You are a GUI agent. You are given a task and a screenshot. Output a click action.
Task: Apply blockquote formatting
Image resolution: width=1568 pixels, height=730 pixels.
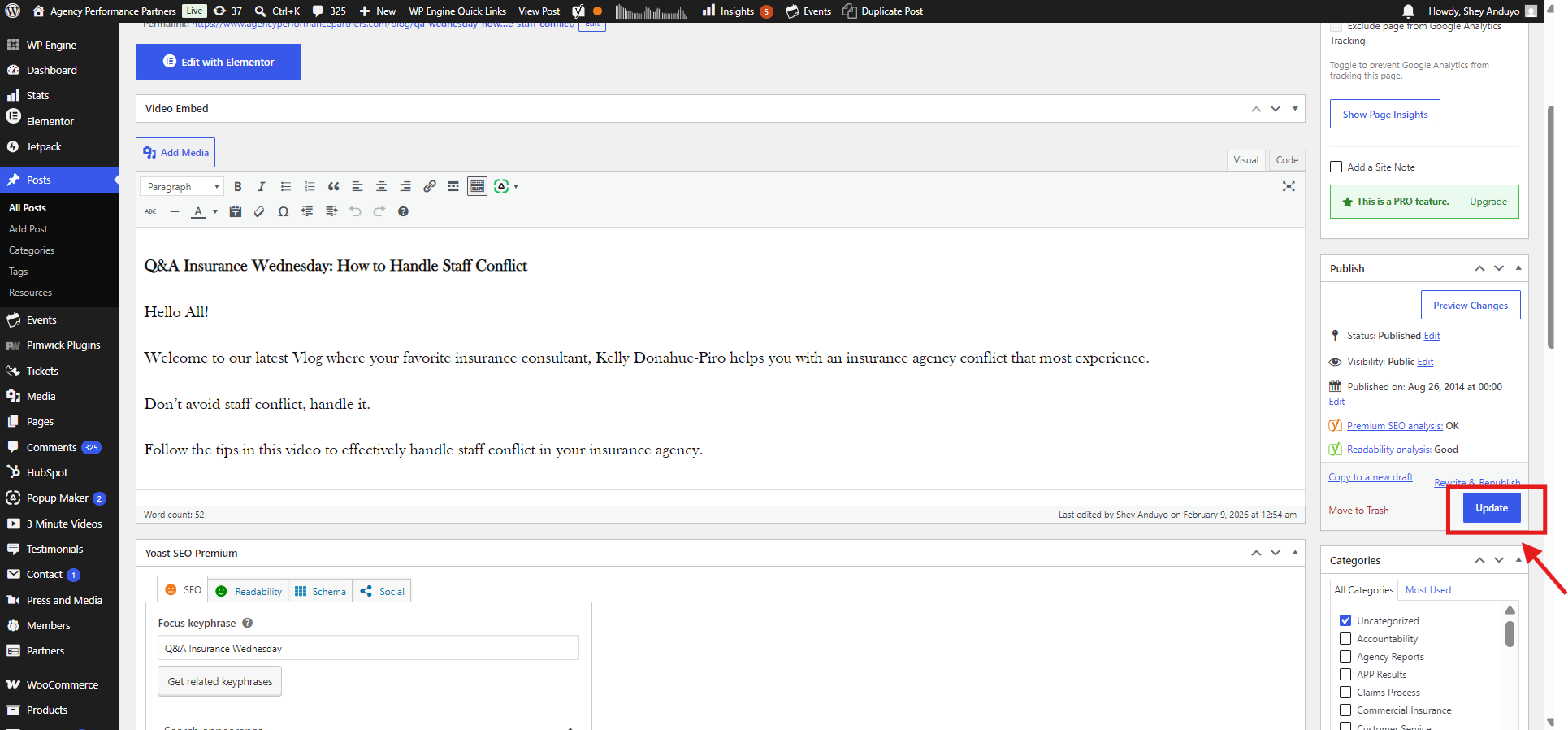click(x=334, y=187)
